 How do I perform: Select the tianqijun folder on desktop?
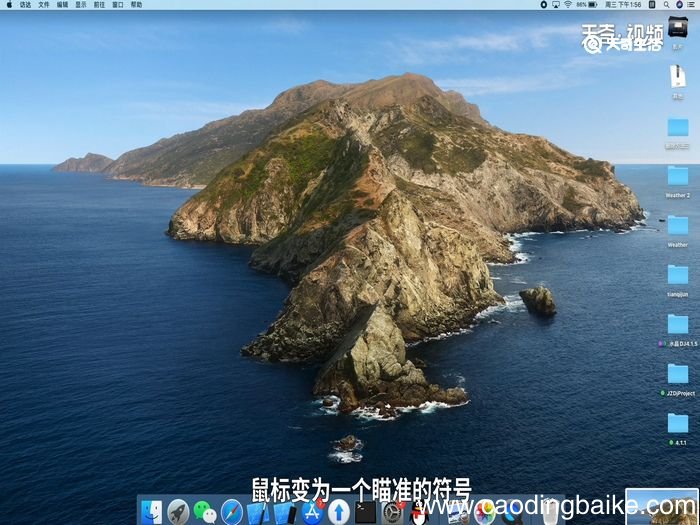click(x=678, y=275)
